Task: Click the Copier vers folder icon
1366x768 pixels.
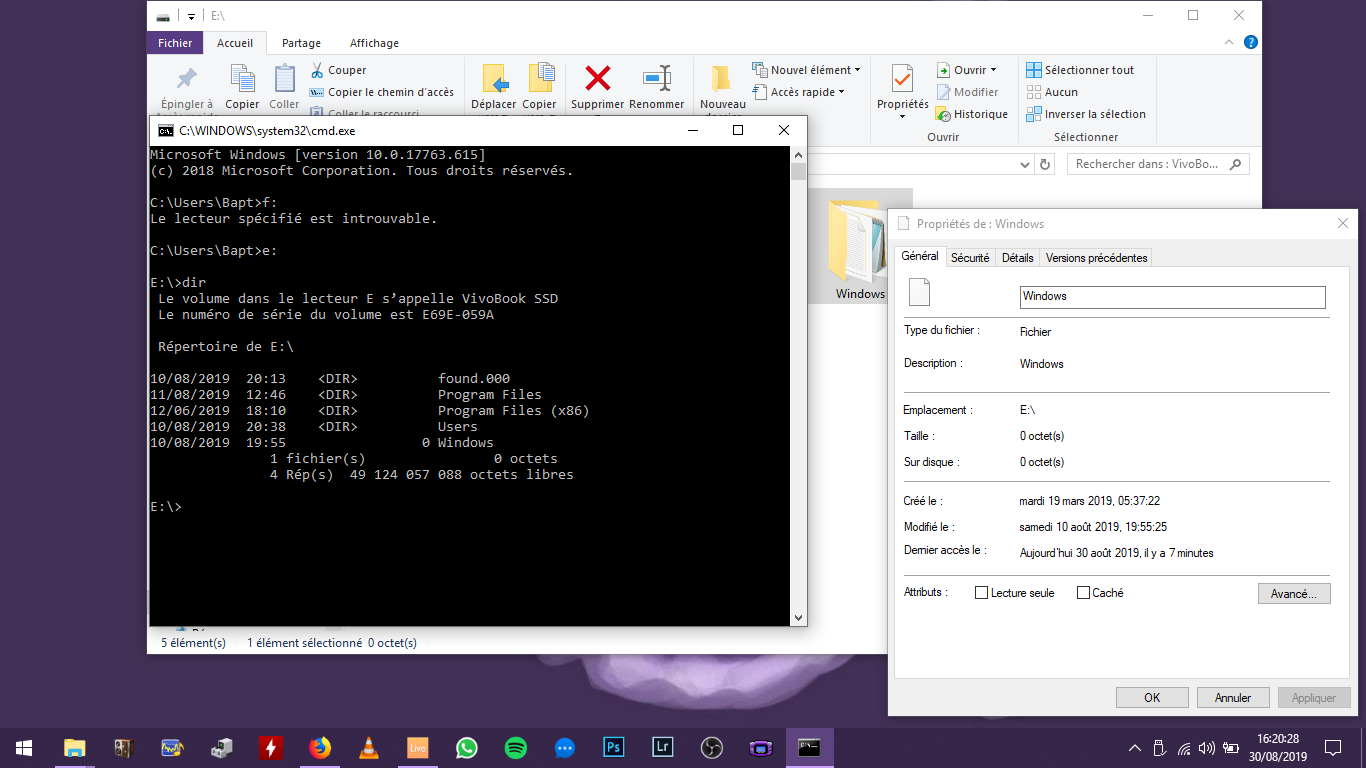Action: pyautogui.click(x=540, y=79)
